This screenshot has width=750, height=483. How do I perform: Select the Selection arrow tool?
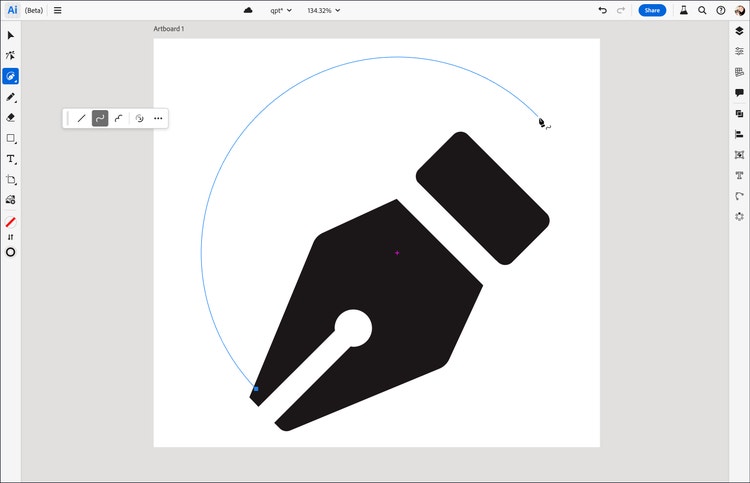pos(11,35)
